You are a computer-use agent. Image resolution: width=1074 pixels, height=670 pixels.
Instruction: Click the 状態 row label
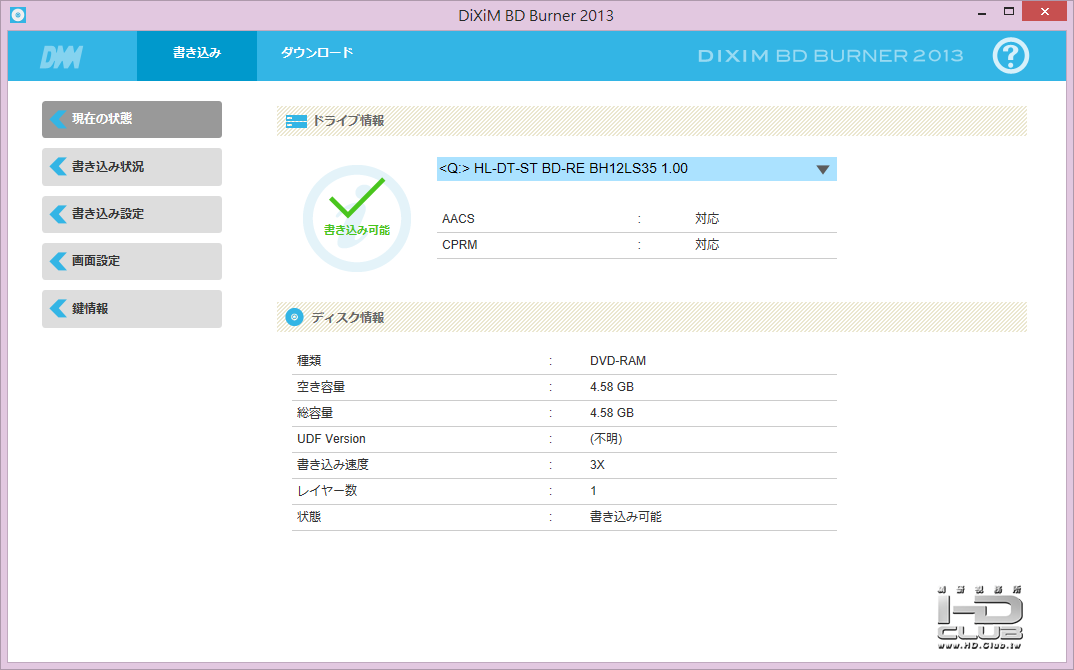click(309, 517)
